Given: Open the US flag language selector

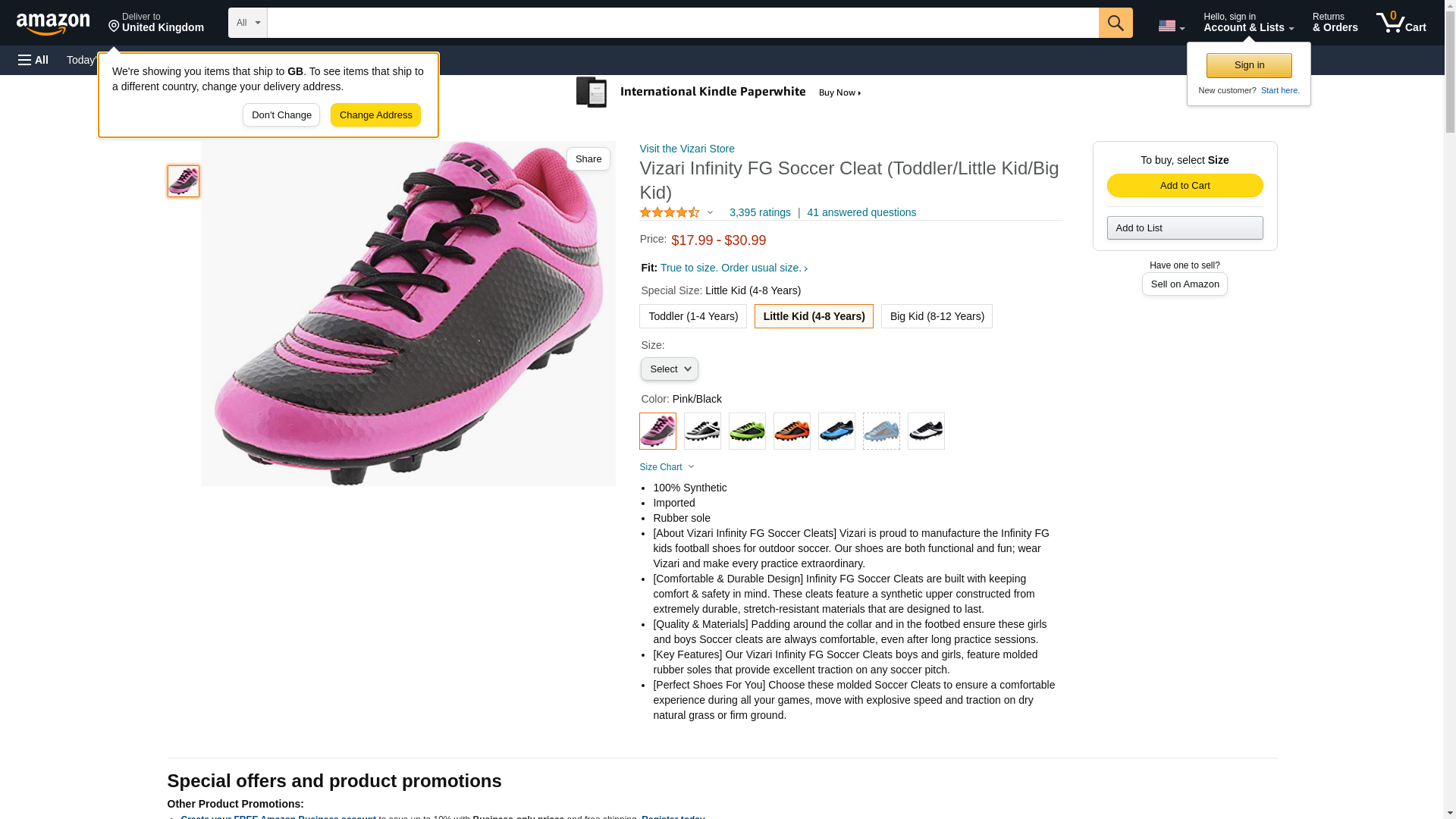Looking at the screenshot, I should (x=1171, y=26).
